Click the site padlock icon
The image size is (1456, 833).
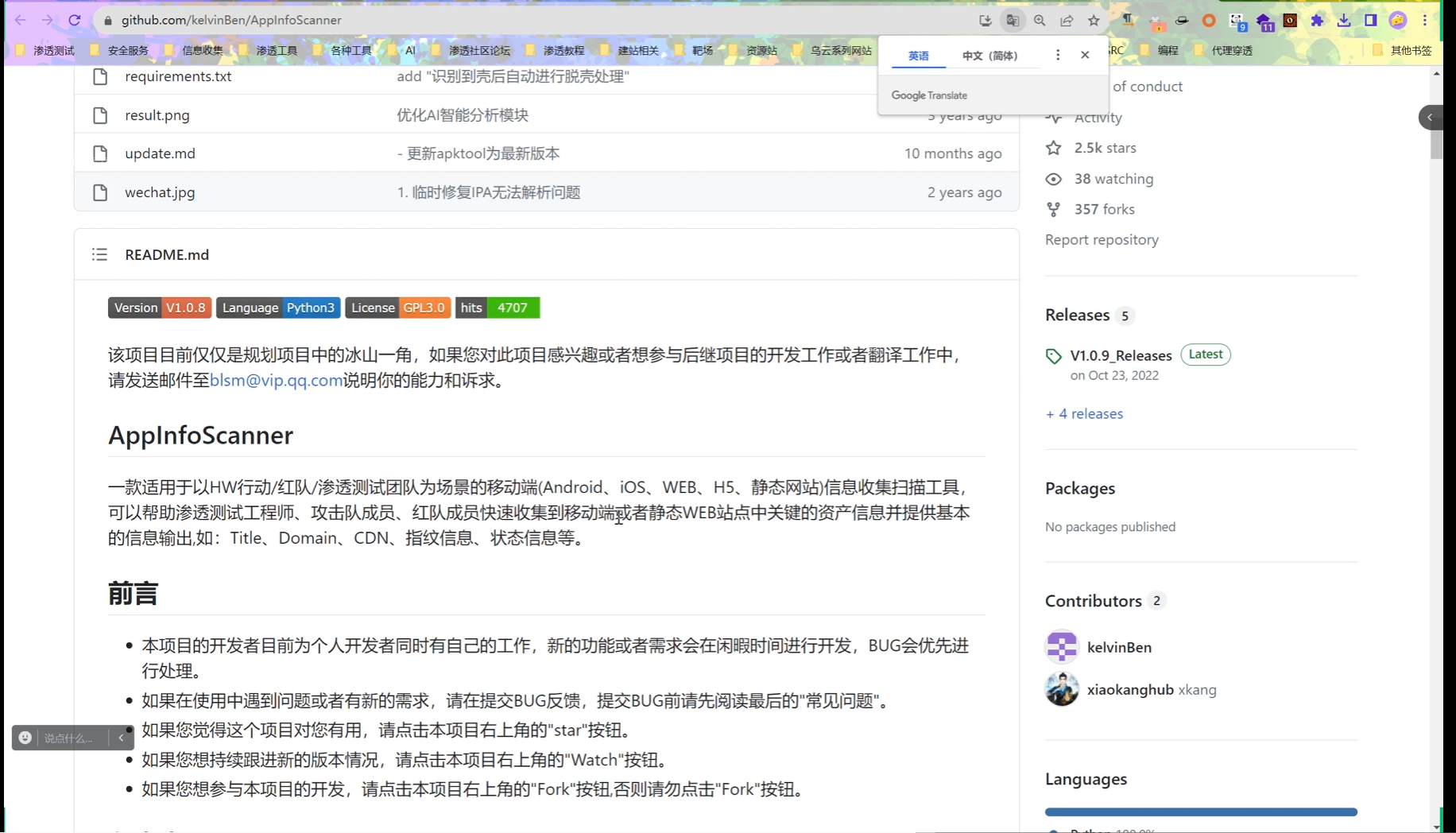(108, 20)
